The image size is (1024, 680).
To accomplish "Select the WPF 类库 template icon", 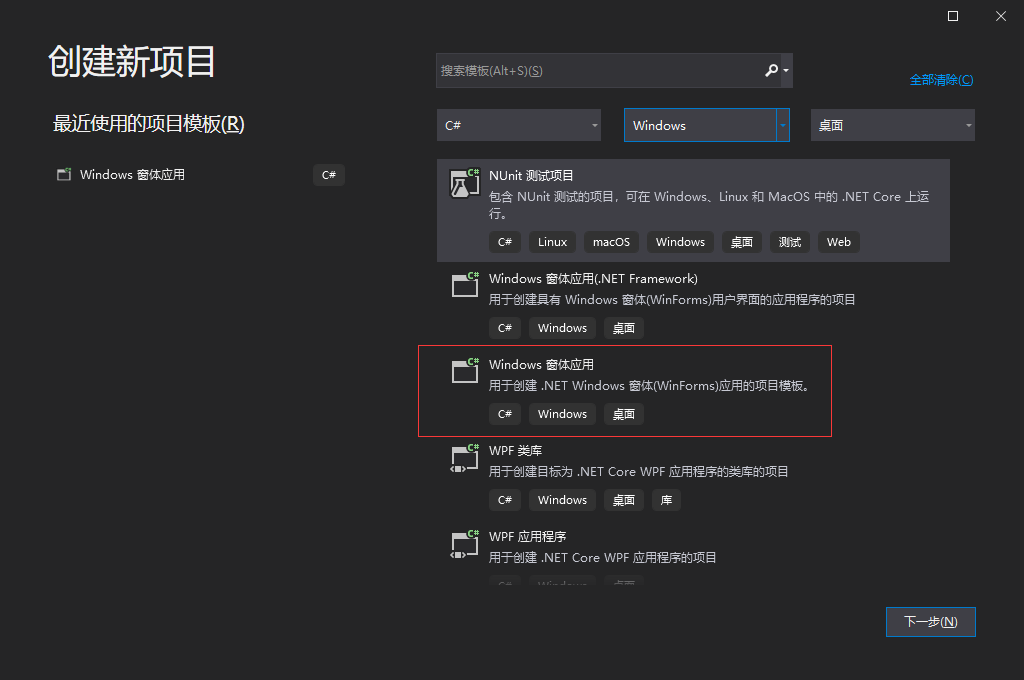I will point(465,457).
